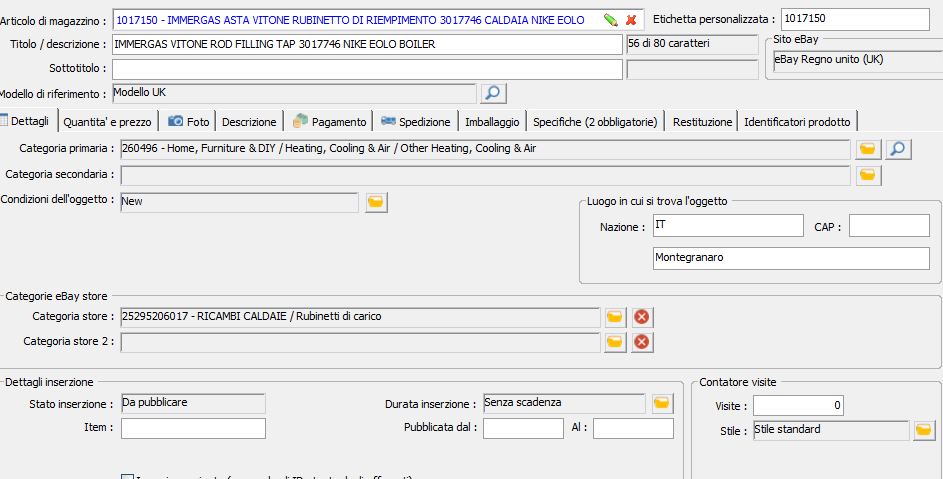Clear Categoria store 2 with red circle
The image size is (943, 479).
tap(642, 342)
